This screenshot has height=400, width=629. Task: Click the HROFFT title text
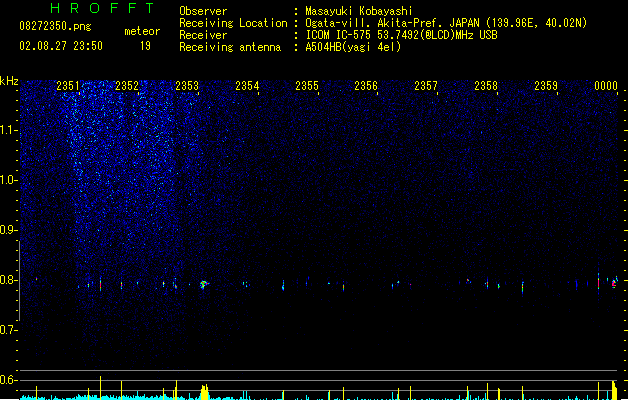[x=102, y=8]
